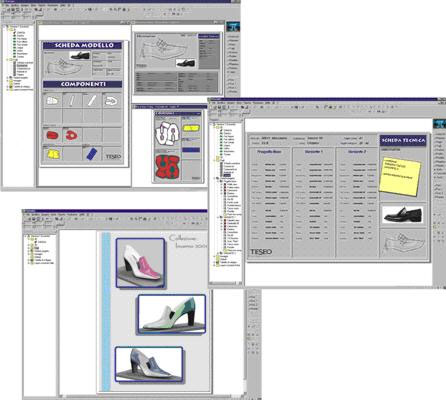Select the white buckle-strap upper component
This screenshot has width=446, height=400.
tap(111, 101)
